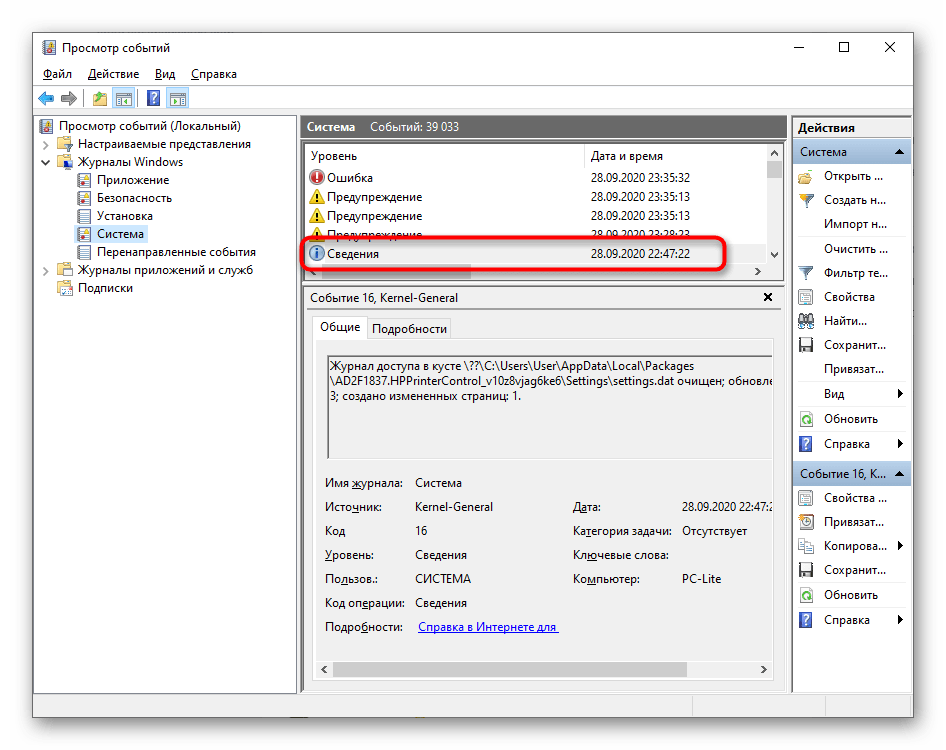The height and width of the screenshot is (750, 946).
Task: Open the Действие menu
Action: click(113, 74)
